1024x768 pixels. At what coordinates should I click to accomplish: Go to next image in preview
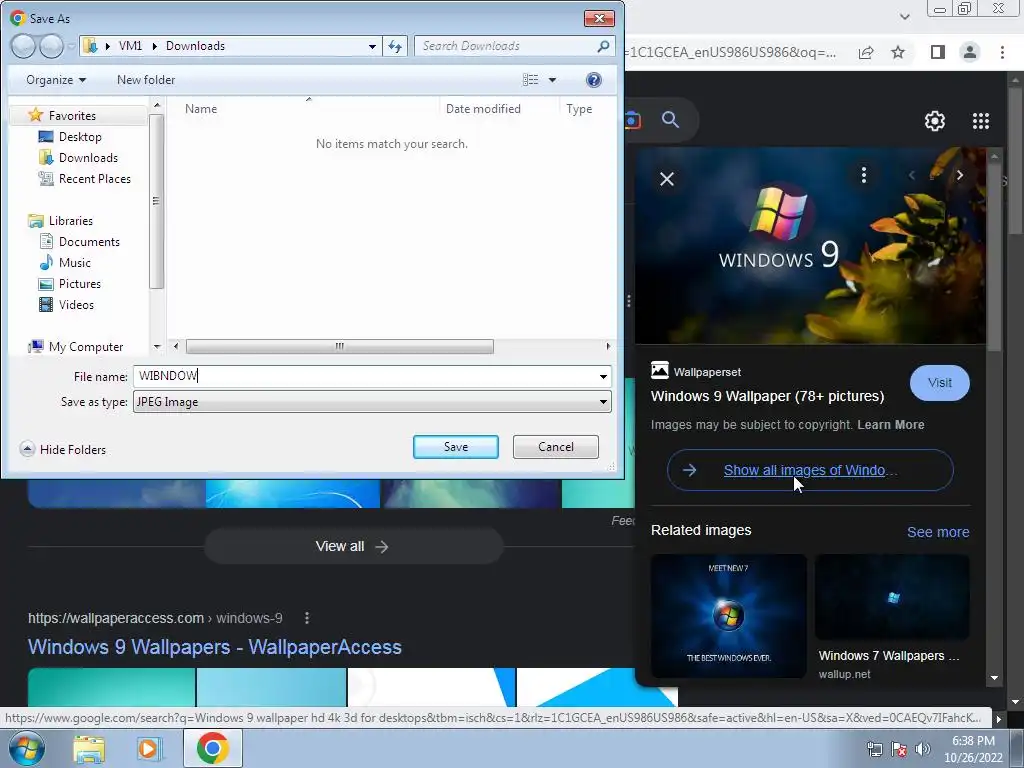959,175
